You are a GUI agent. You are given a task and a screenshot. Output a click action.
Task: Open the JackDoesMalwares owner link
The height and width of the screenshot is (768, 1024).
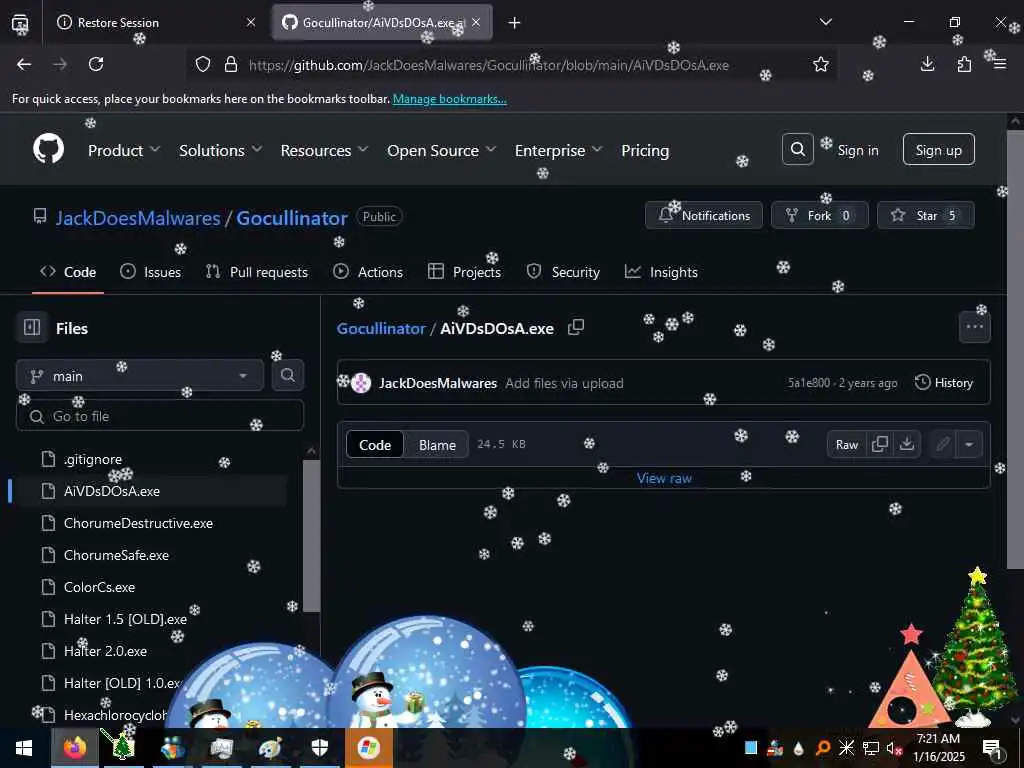138,217
